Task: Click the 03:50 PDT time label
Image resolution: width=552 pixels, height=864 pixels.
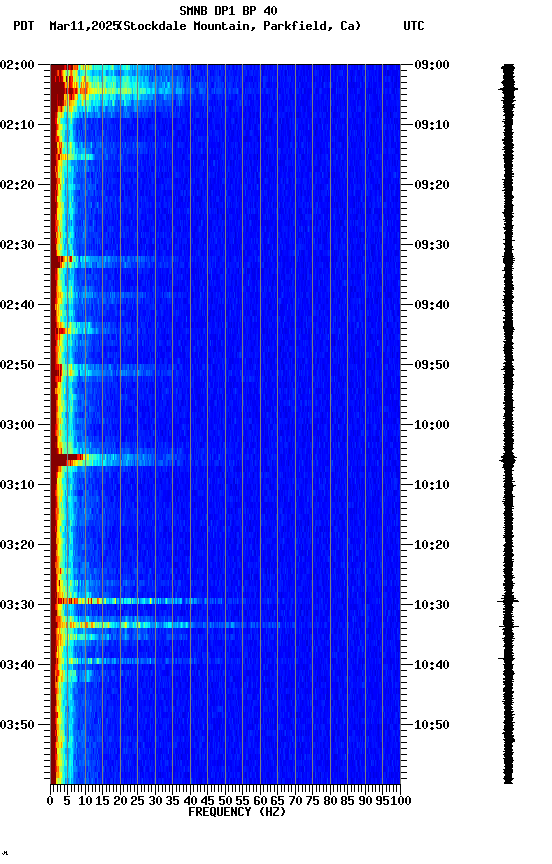Action: [x=17, y=725]
